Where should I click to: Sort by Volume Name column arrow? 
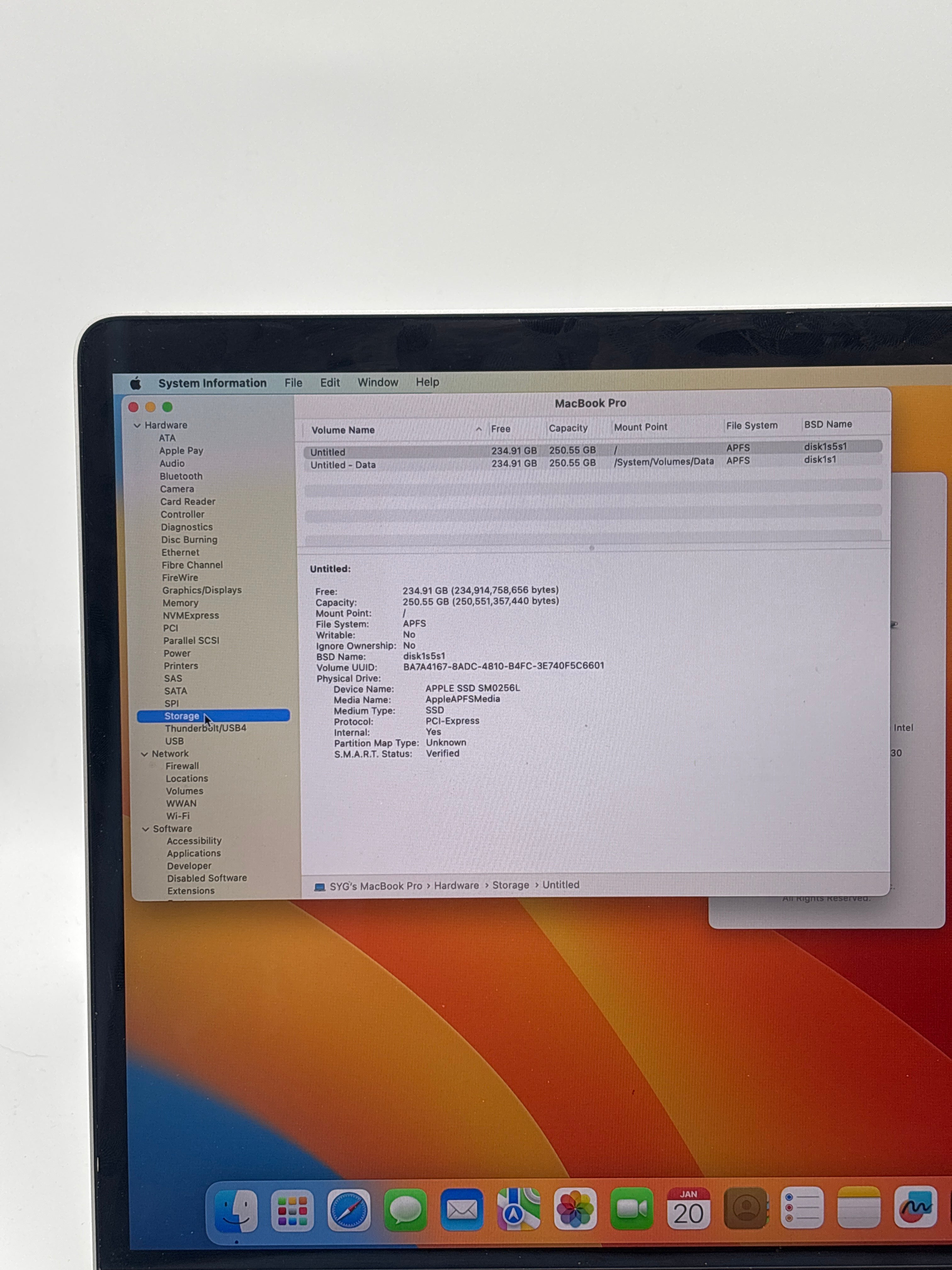[479, 429]
